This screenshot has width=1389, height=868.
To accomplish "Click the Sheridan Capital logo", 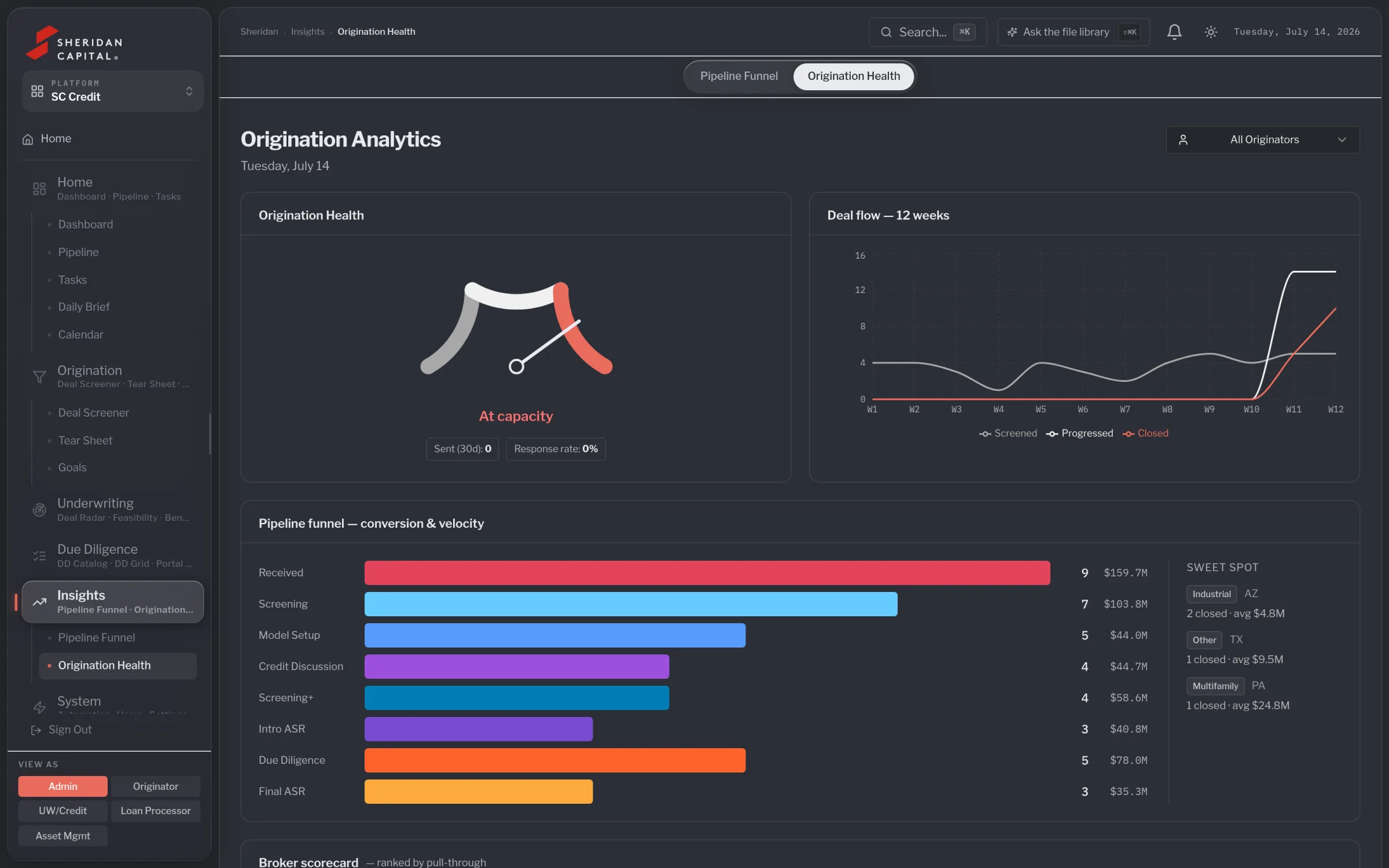I will coord(74,43).
